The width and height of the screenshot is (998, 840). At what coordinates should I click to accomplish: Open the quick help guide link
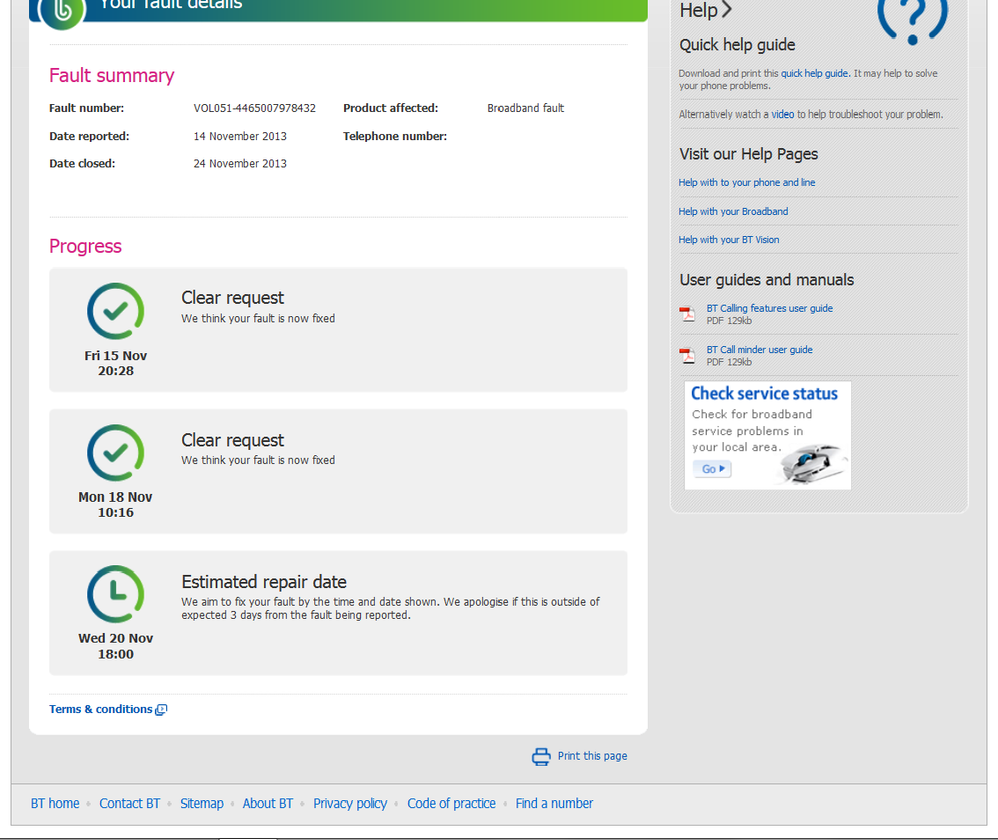814,73
